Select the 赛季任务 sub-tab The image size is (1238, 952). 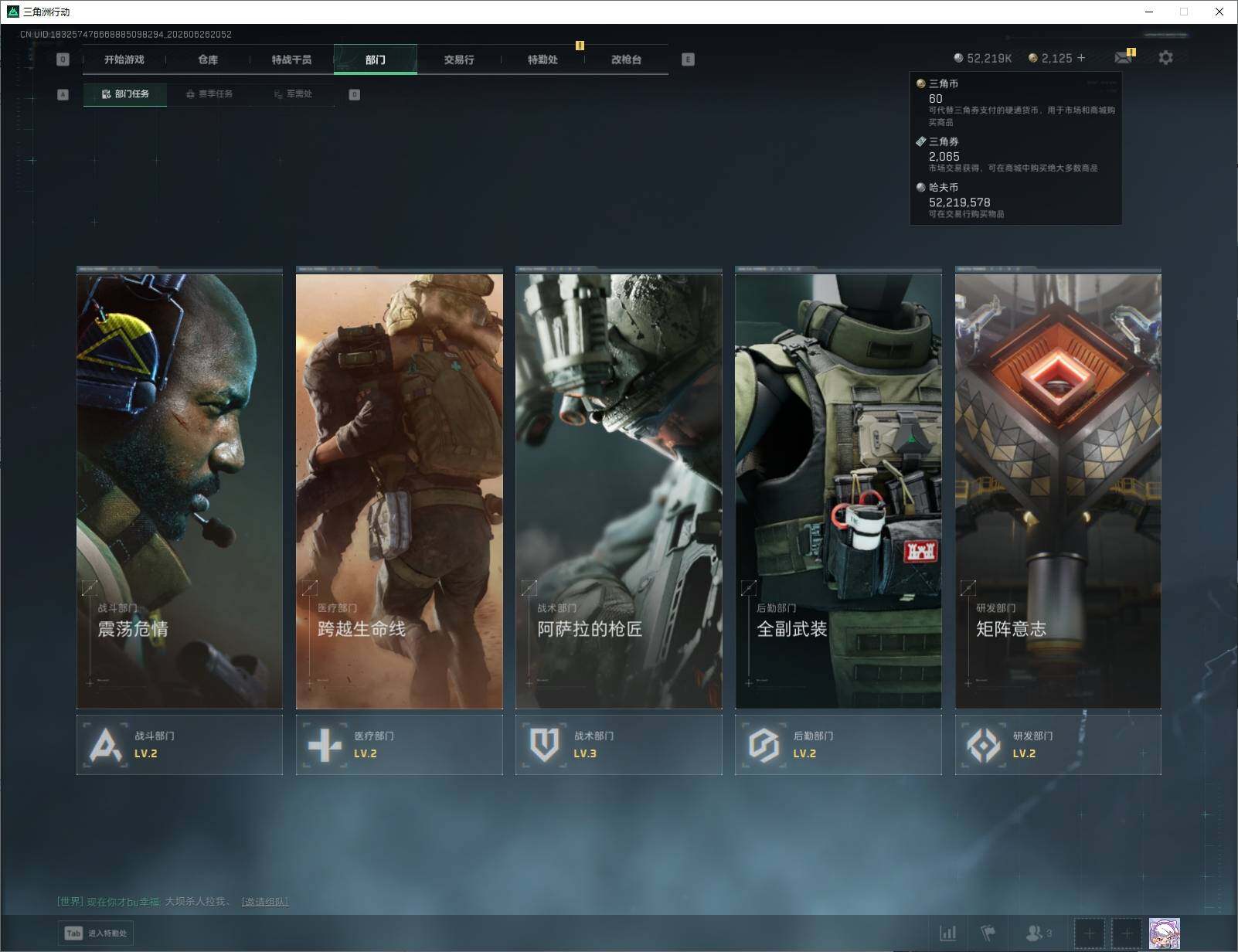point(209,94)
